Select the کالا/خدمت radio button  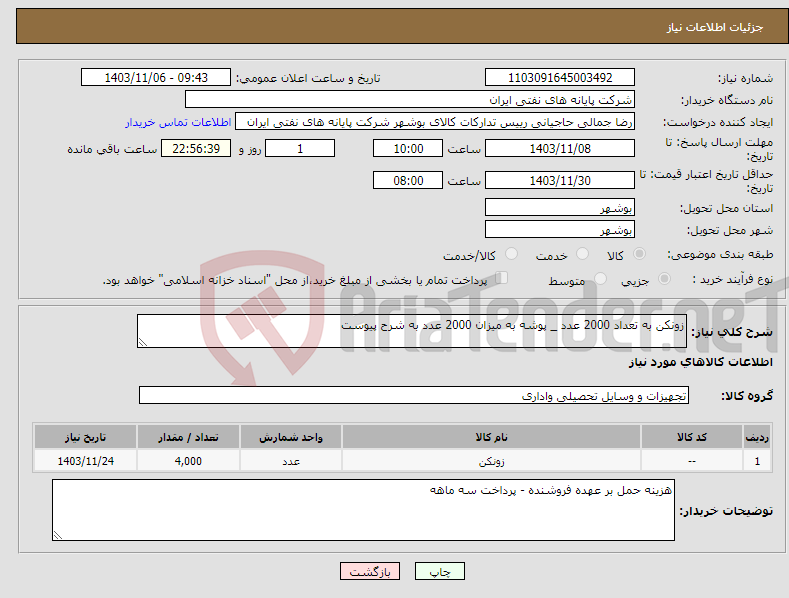[x=511, y=254]
